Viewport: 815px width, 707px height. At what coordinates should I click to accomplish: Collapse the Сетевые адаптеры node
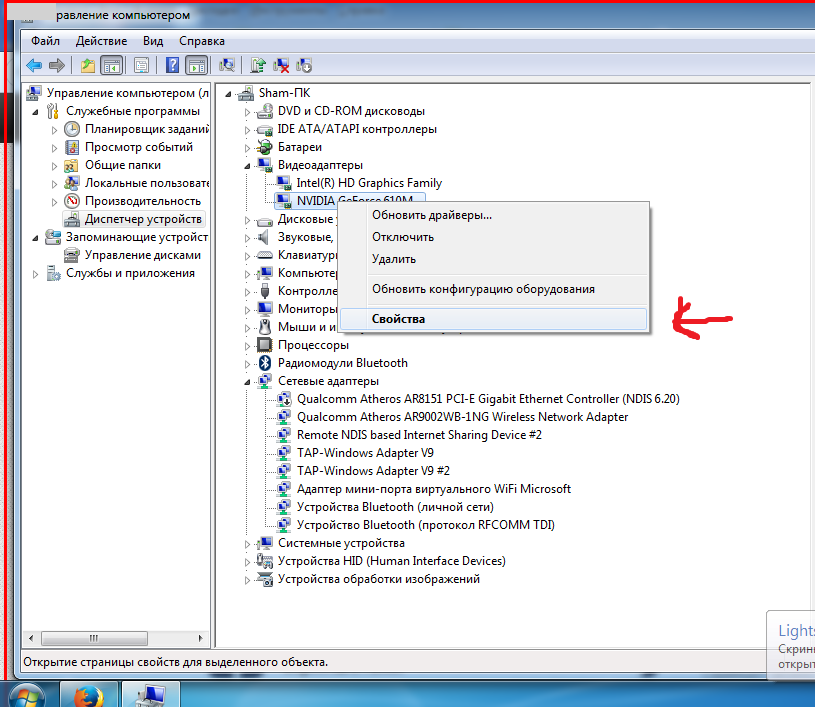pos(248,381)
